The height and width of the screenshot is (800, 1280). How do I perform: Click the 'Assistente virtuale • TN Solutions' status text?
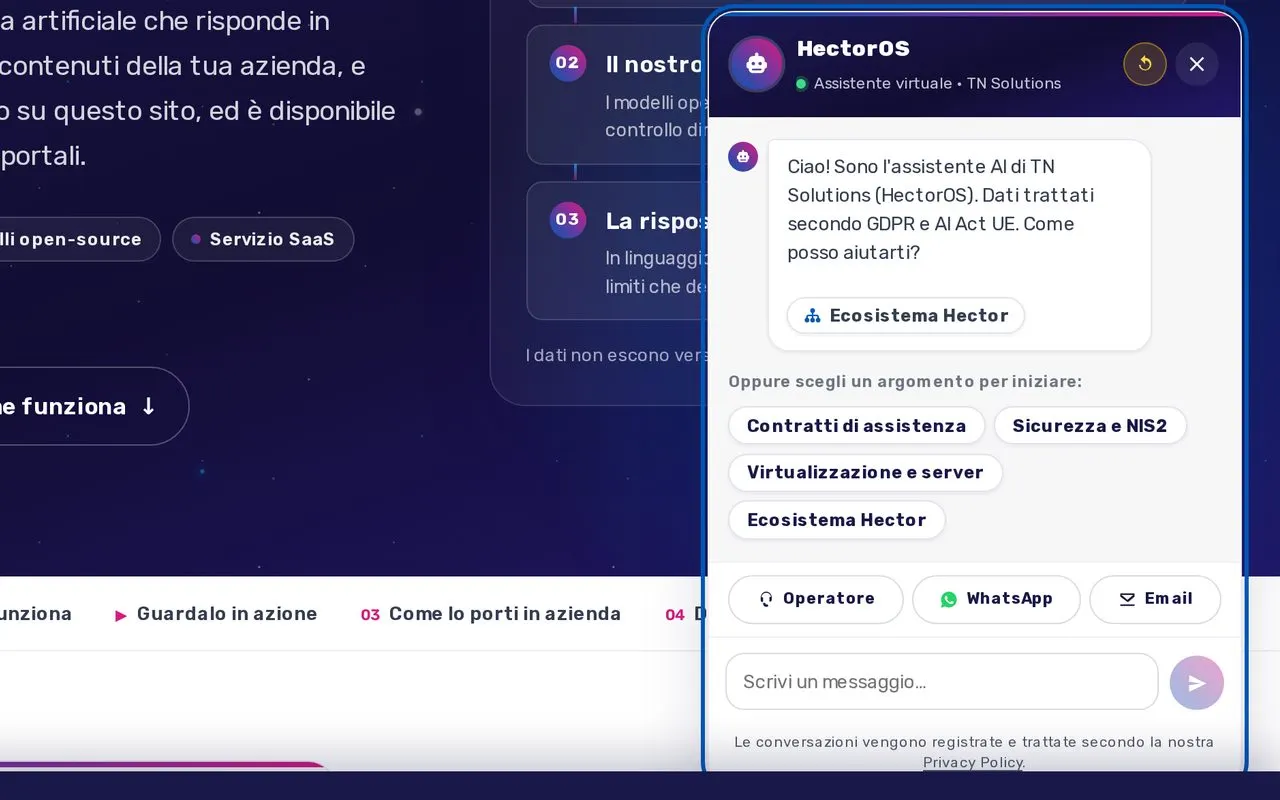pos(937,84)
